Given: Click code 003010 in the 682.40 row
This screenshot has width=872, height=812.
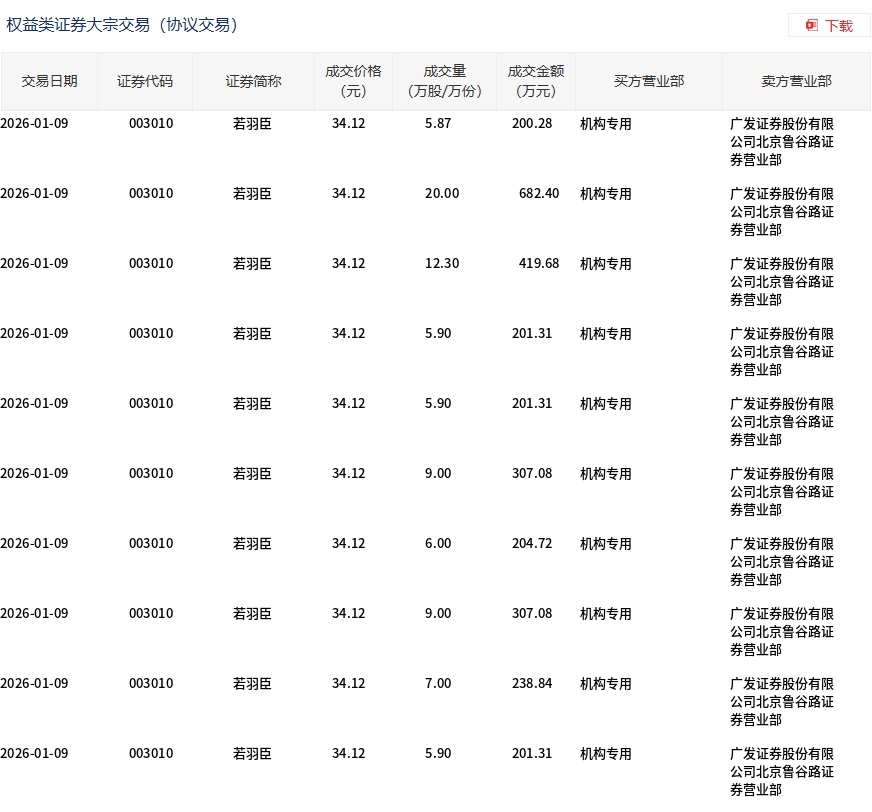Looking at the screenshot, I should pos(151,194).
